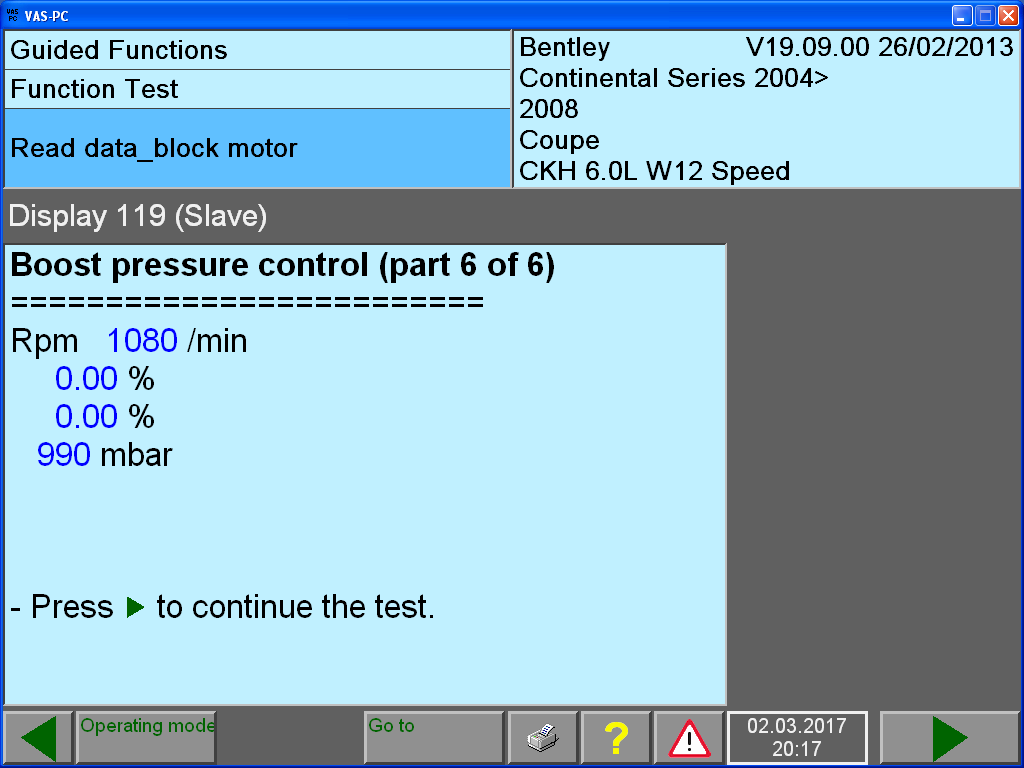
Task: Click the Bentley vehicle information panel
Action: [x=766, y=109]
